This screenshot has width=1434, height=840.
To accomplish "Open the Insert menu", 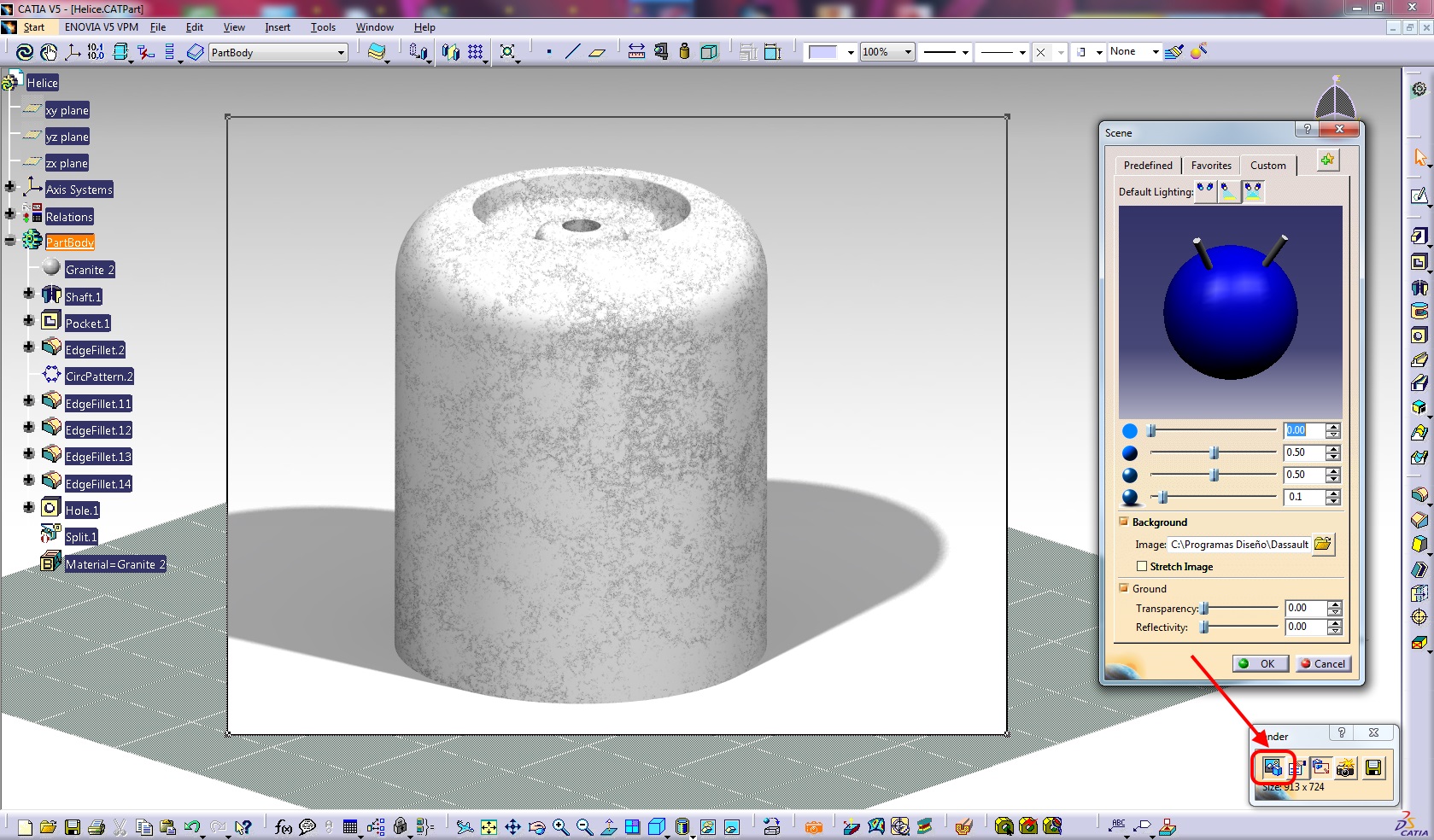I will tap(278, 27).
